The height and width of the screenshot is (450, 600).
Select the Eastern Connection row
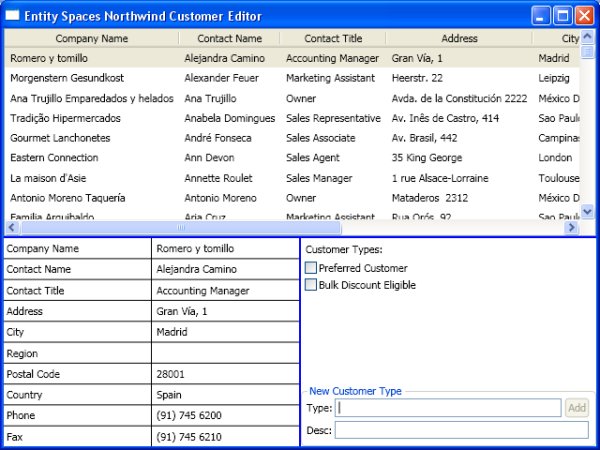pos(292,158)
